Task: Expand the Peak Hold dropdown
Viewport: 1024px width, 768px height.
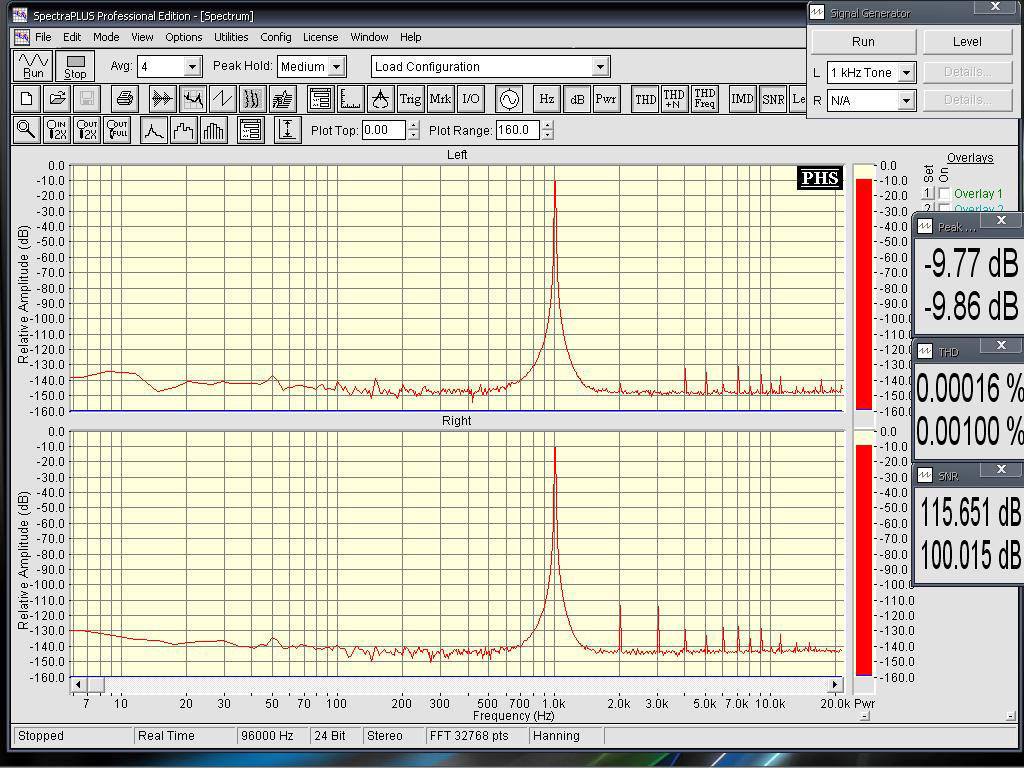Action: click(x=336, y=67)
